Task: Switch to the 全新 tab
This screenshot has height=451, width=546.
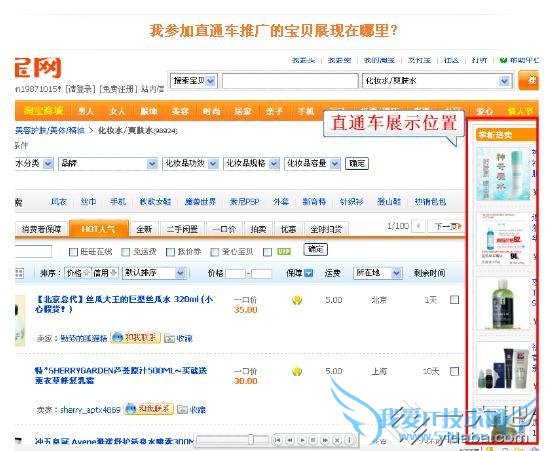Action: click(144, 229)
